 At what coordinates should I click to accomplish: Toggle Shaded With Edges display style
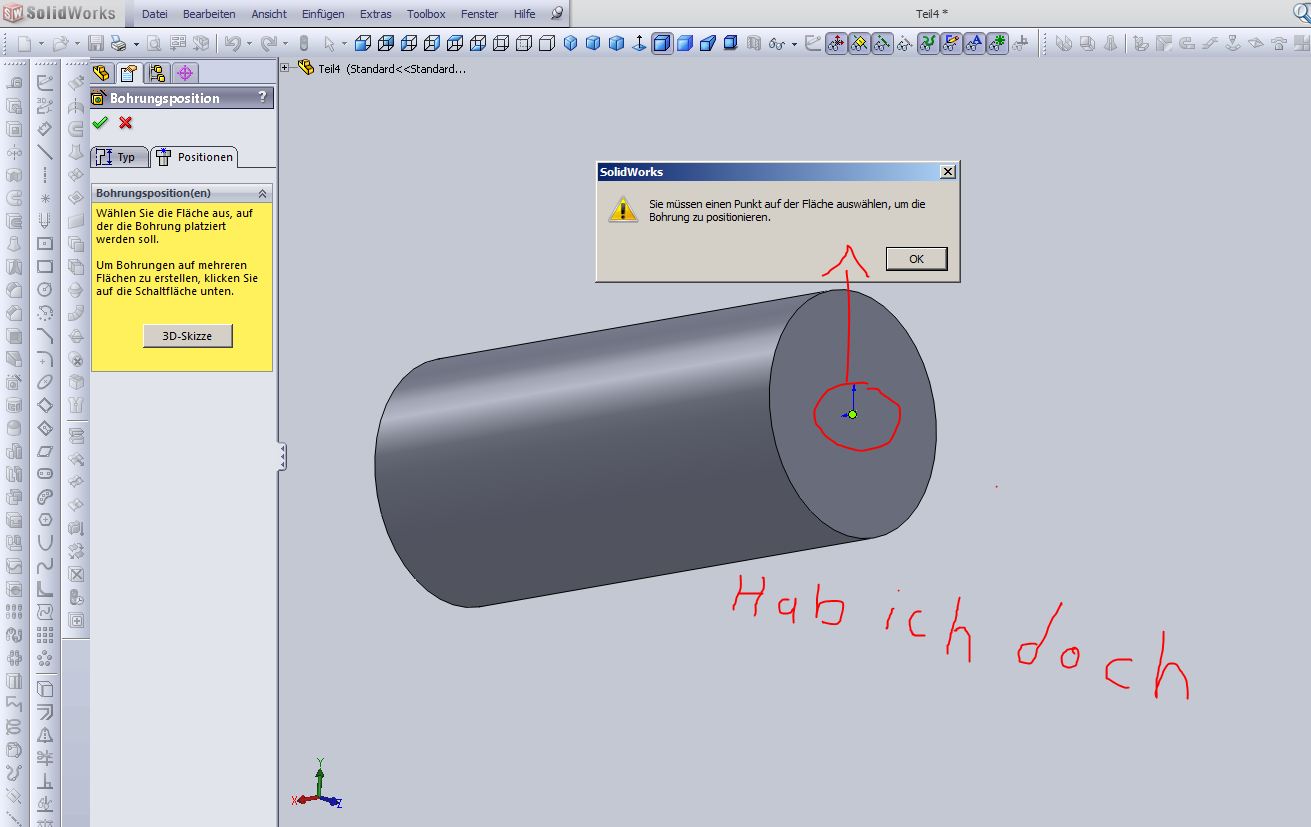tap(661, 44)
